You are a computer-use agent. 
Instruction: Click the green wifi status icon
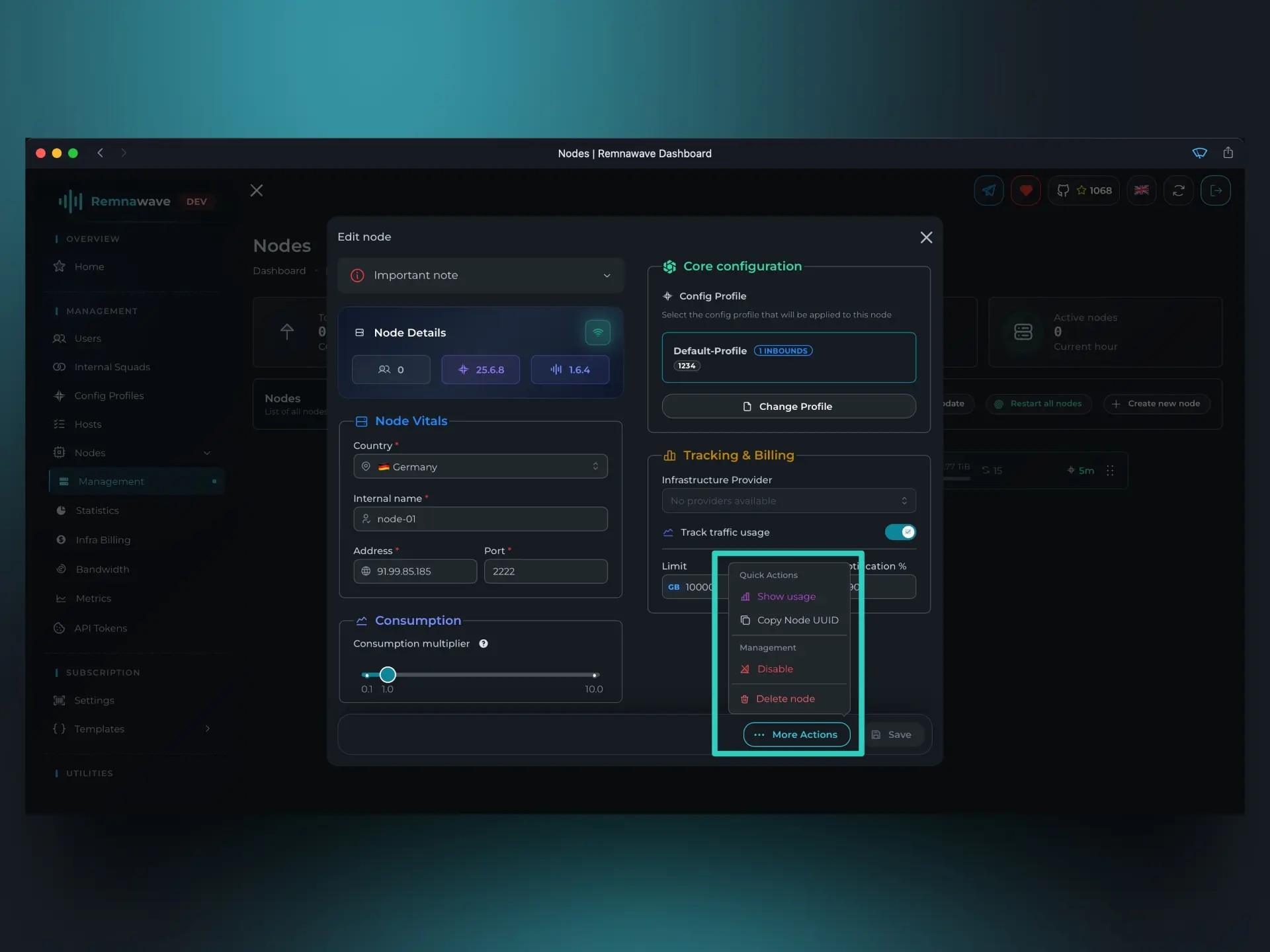coord(597,333)
